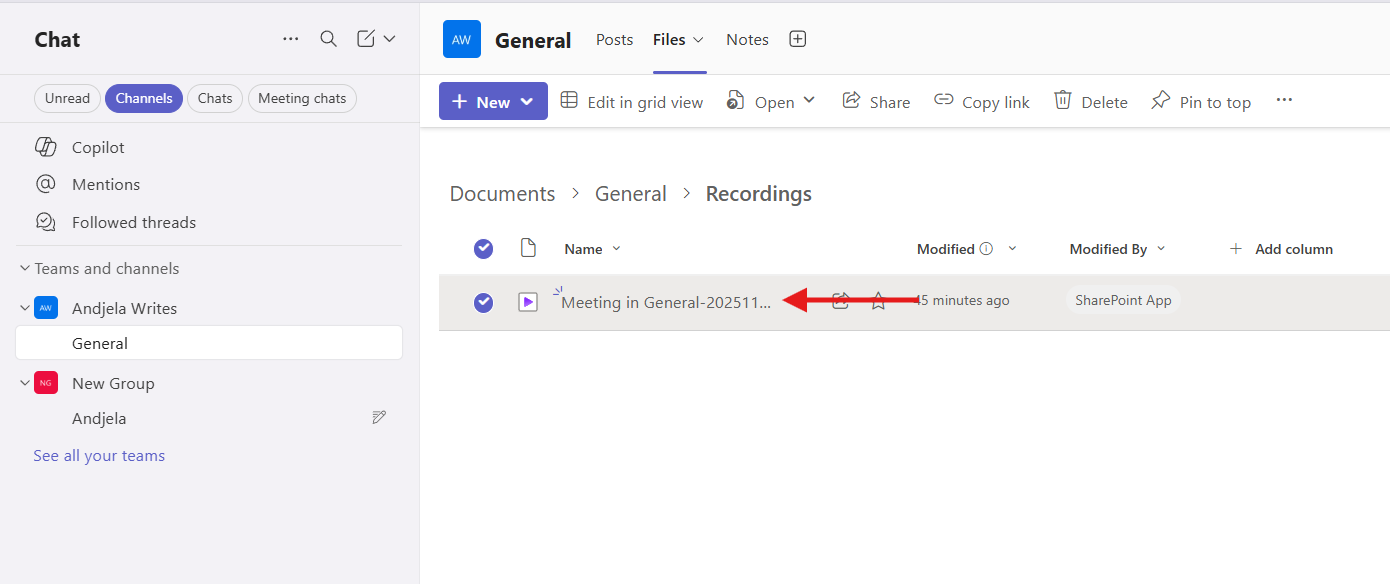
Task: Open the Open dropdown menu in toolbar
Action: point(809,101)
